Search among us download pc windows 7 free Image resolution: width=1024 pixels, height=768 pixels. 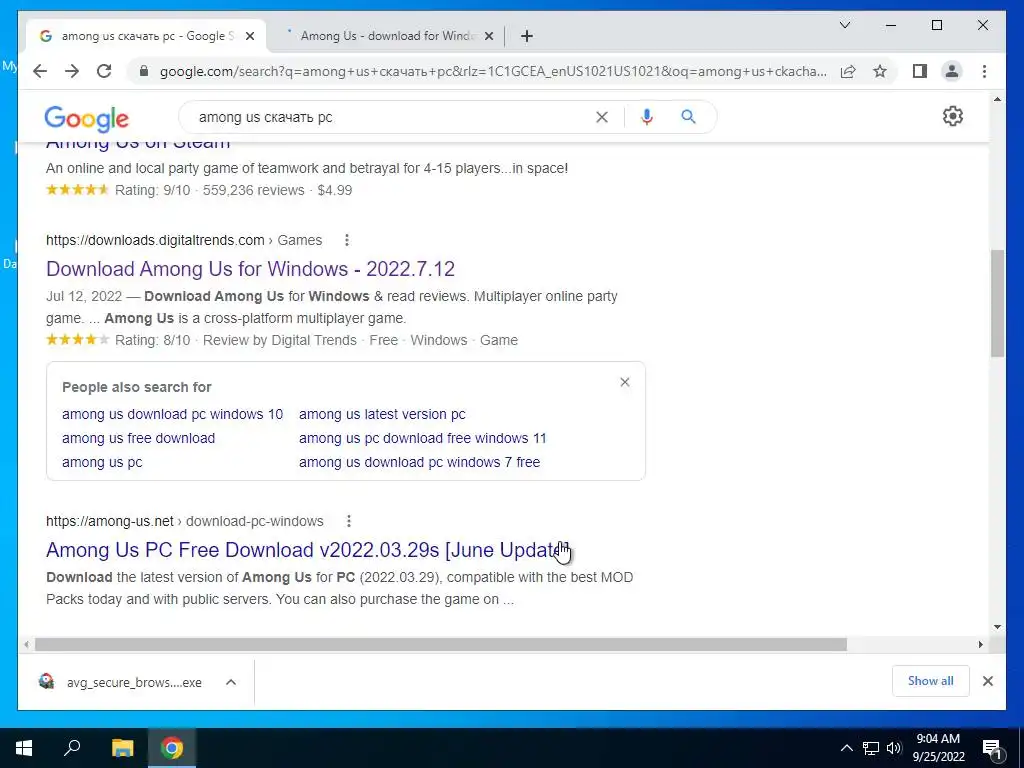pos(419,462)
